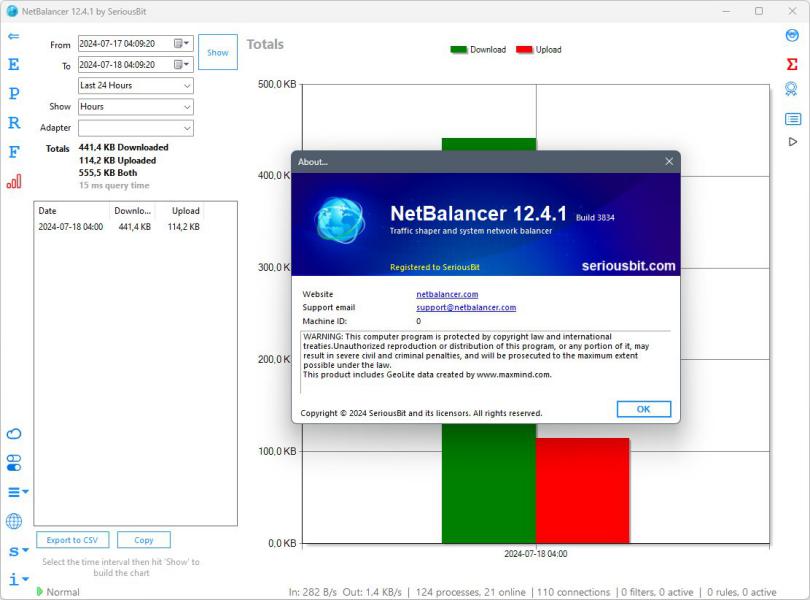810x600 pixels.
Task: Click the red Upload legend swatch
Action: (524, 50)
